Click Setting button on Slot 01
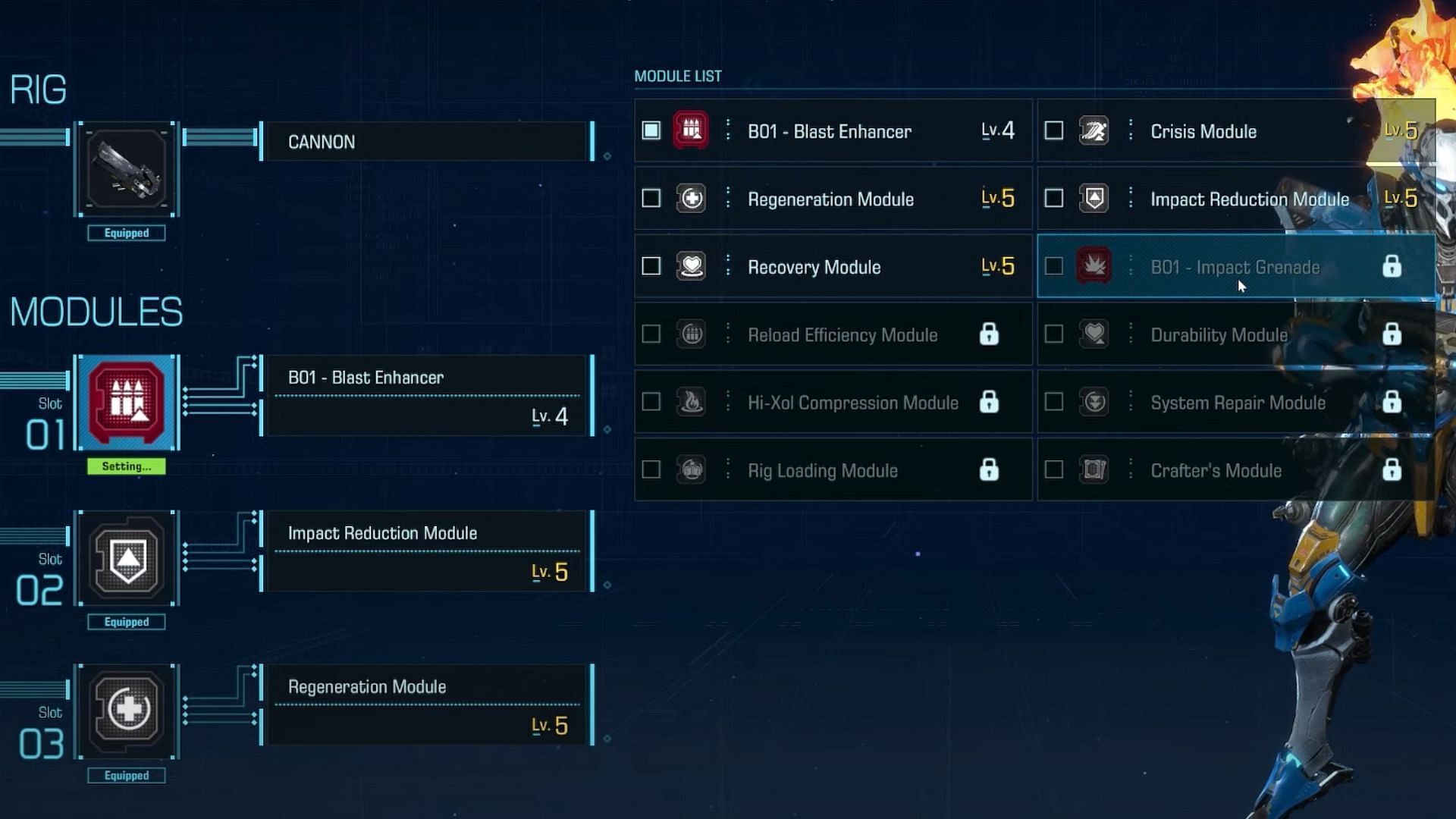This screenshot has width=1456, height=819. [x=126, y=465]
